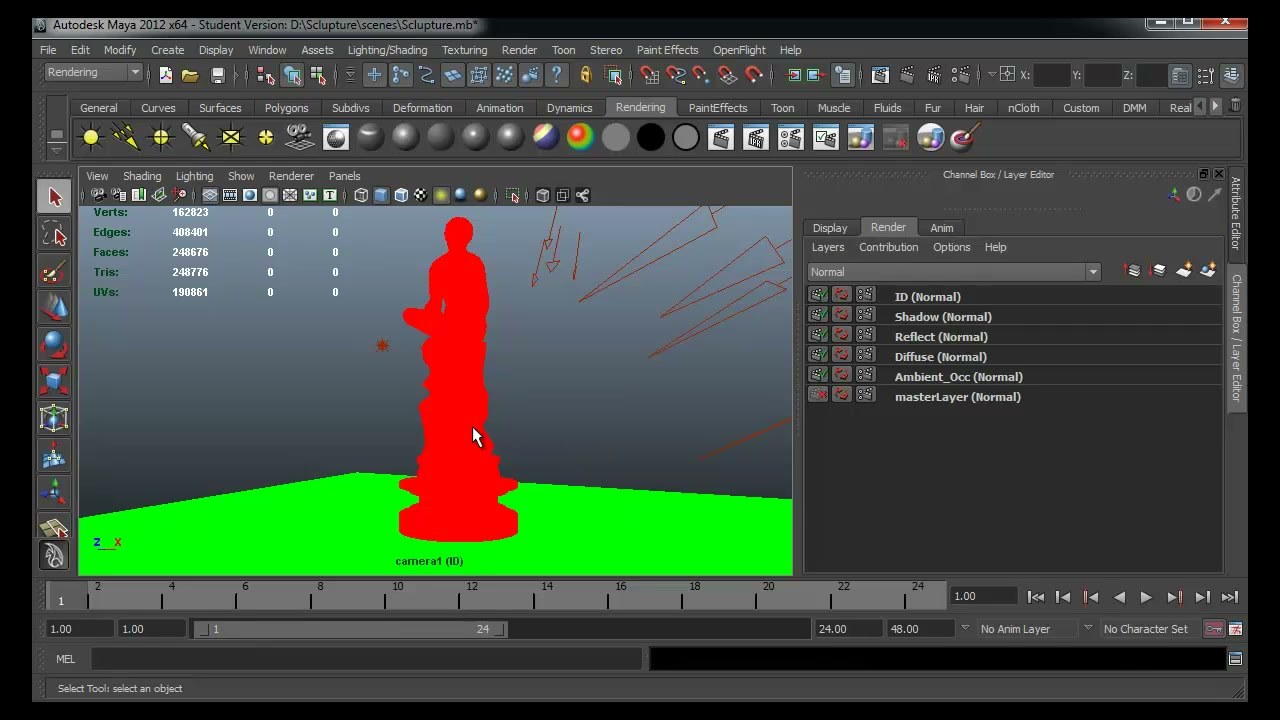
Task: Click MEL command language label button
Action: (66, 659)
